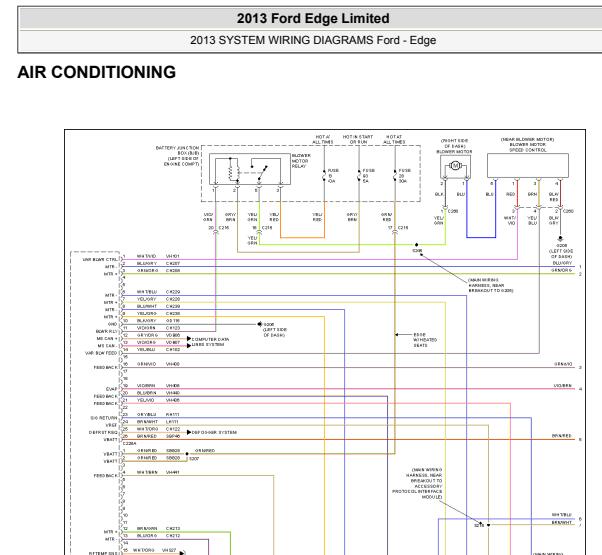Click the 'BLOWER MOTOR SPEED CONTROL' label

click(528, 147)
